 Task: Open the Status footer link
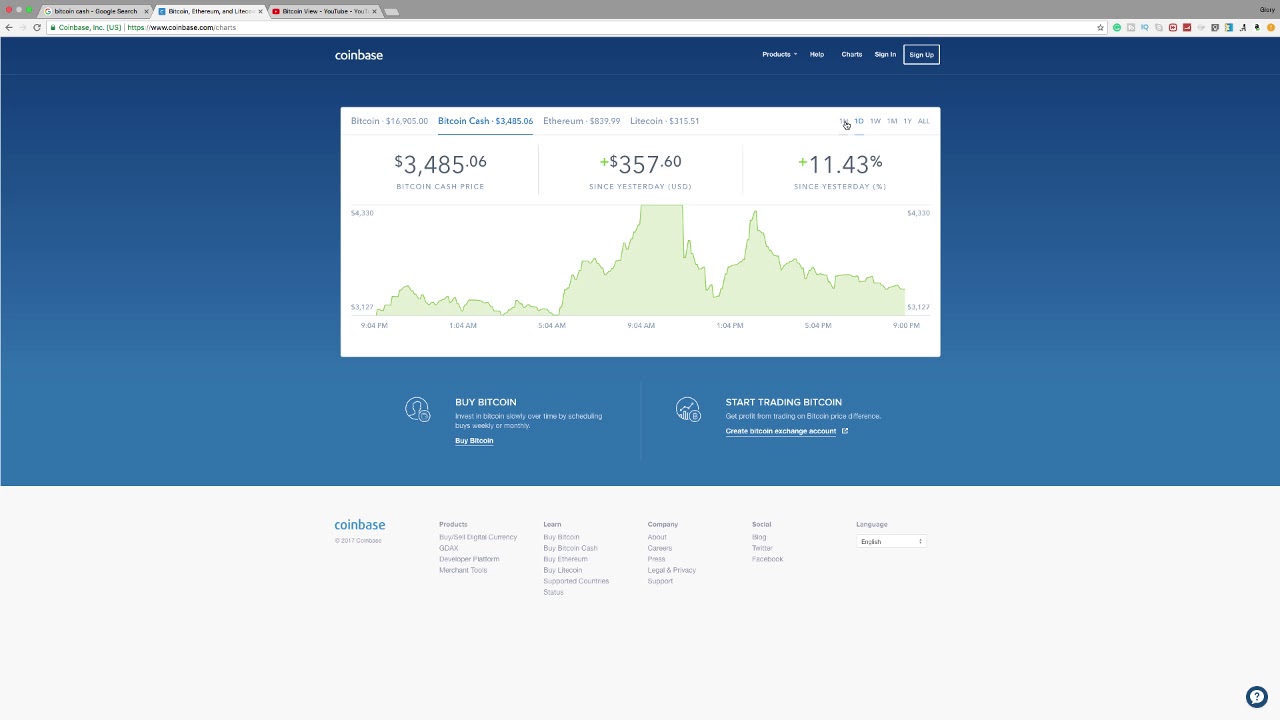coord(553,592)
